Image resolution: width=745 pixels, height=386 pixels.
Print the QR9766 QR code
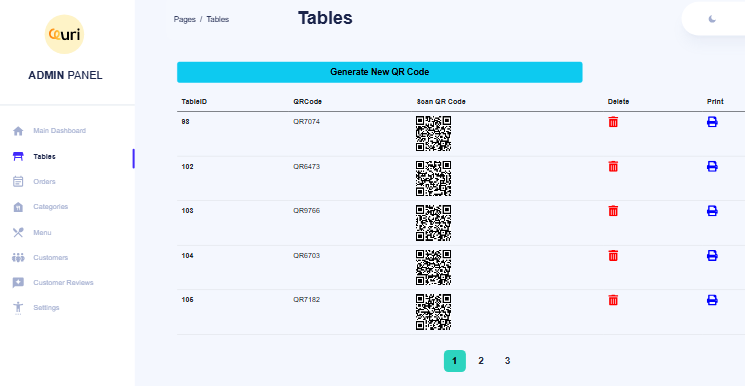pos(712,211)
